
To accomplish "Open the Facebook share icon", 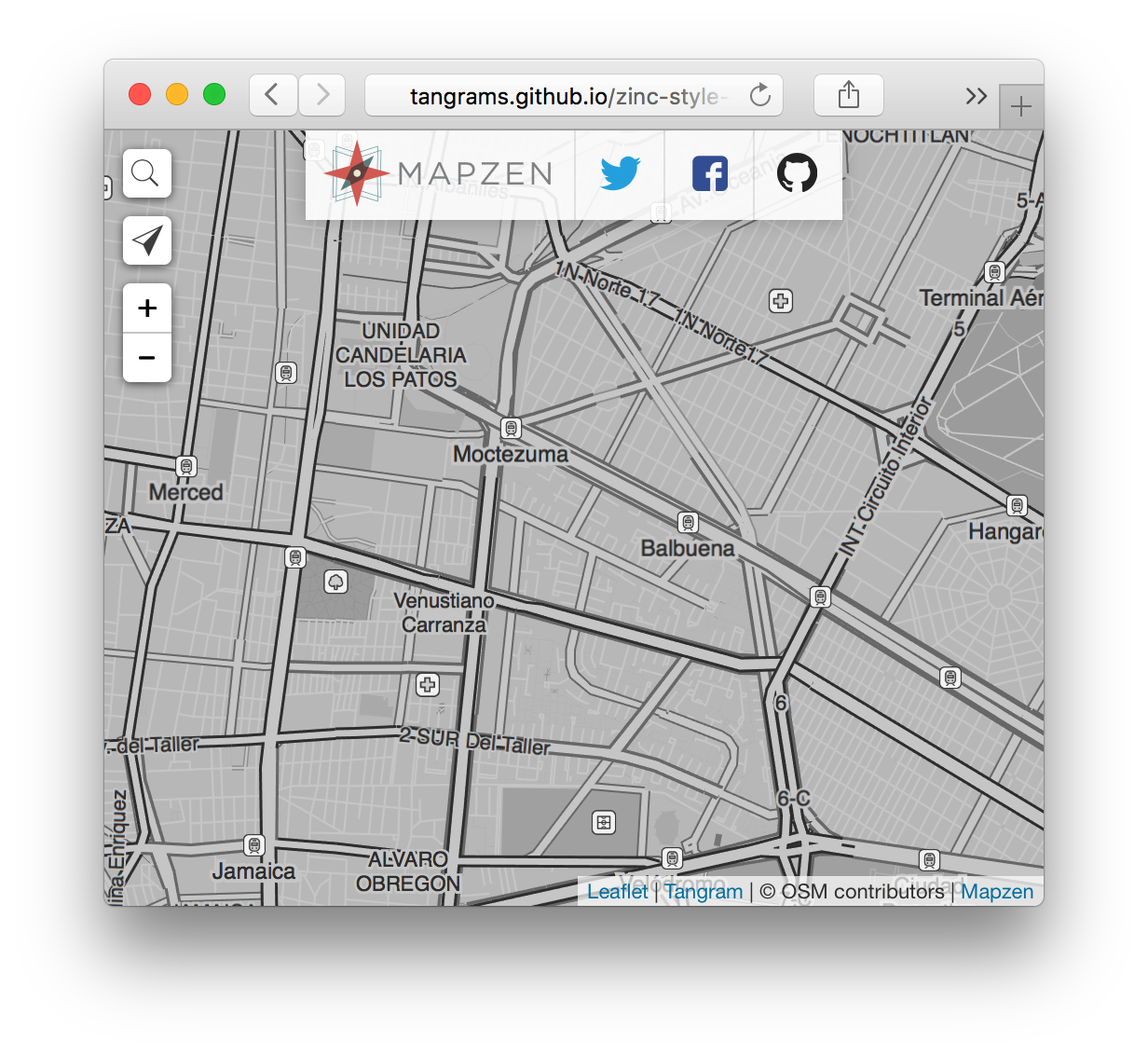I will (709, 174).
